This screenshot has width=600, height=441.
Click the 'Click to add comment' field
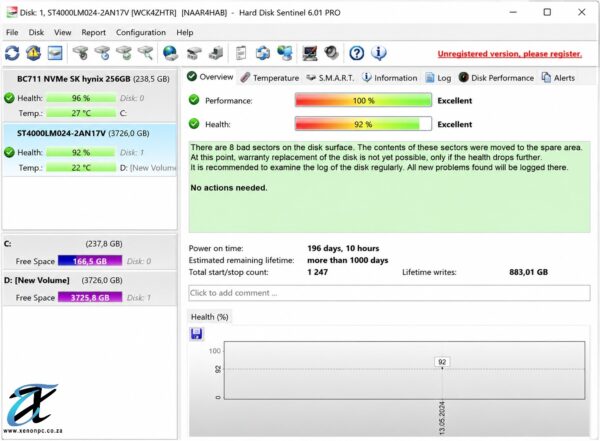tap(389, 293)
